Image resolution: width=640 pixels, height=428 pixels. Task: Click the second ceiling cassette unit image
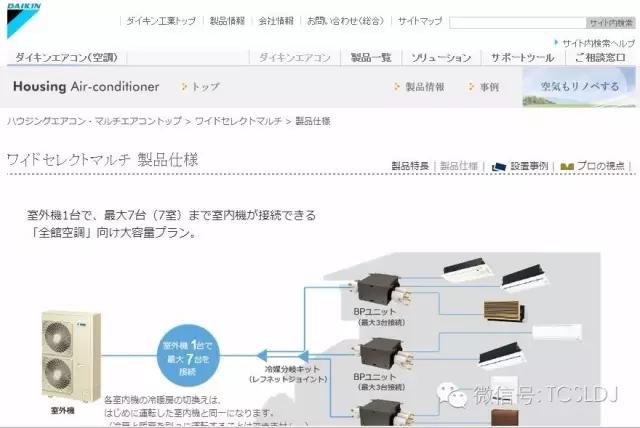(x=524, y=277)
